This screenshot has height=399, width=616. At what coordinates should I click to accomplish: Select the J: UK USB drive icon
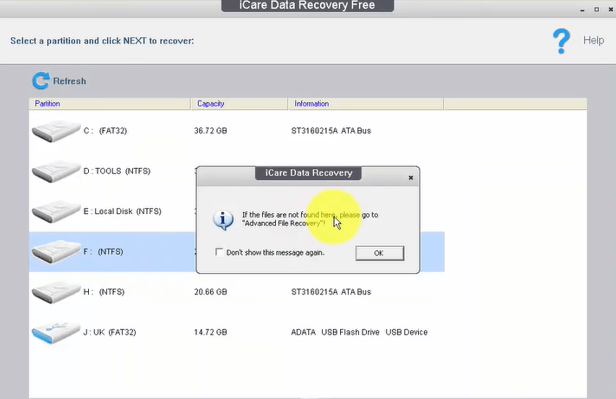[x=56, y=332]
